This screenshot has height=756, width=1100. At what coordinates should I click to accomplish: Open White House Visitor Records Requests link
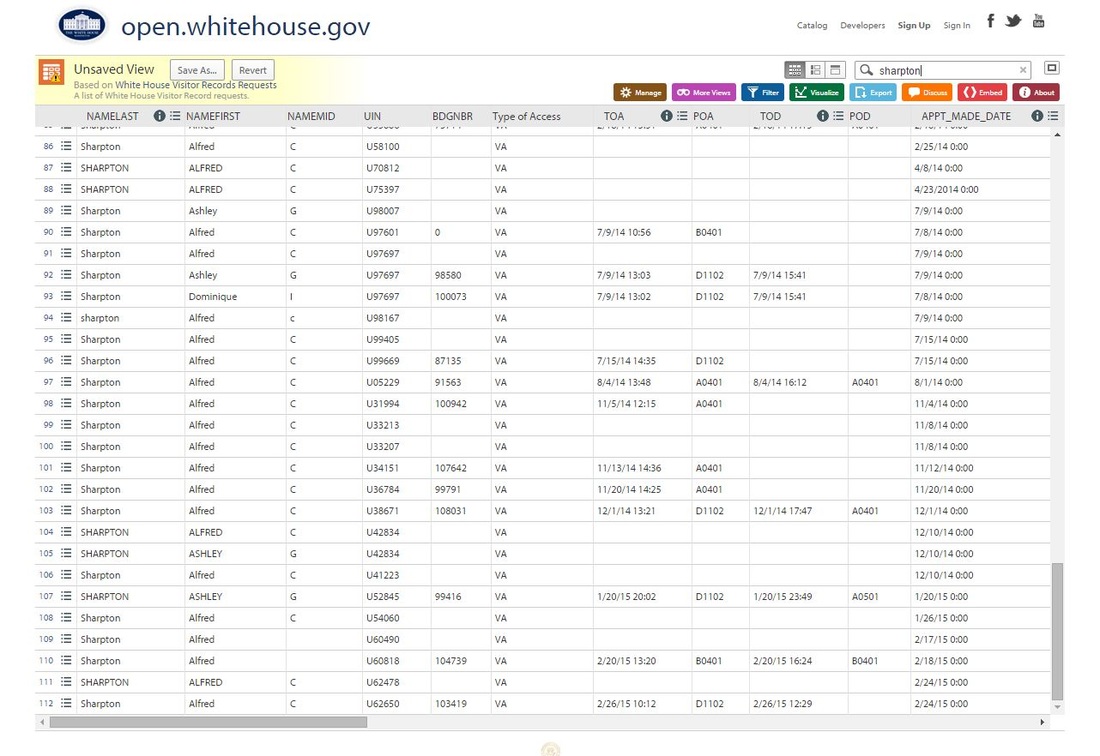[196, 85]
